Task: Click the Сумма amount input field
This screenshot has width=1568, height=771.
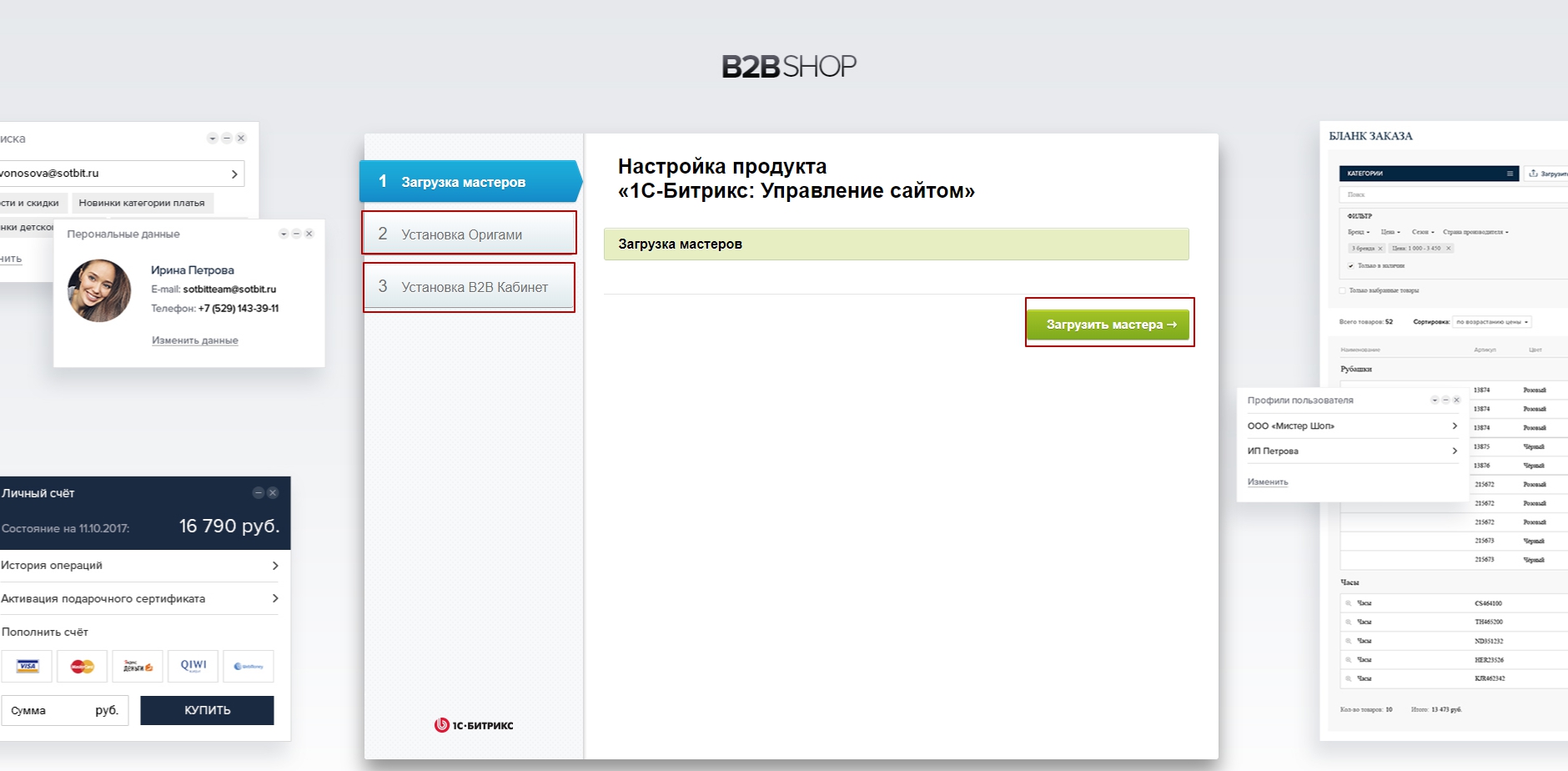Action: (65, 710)
